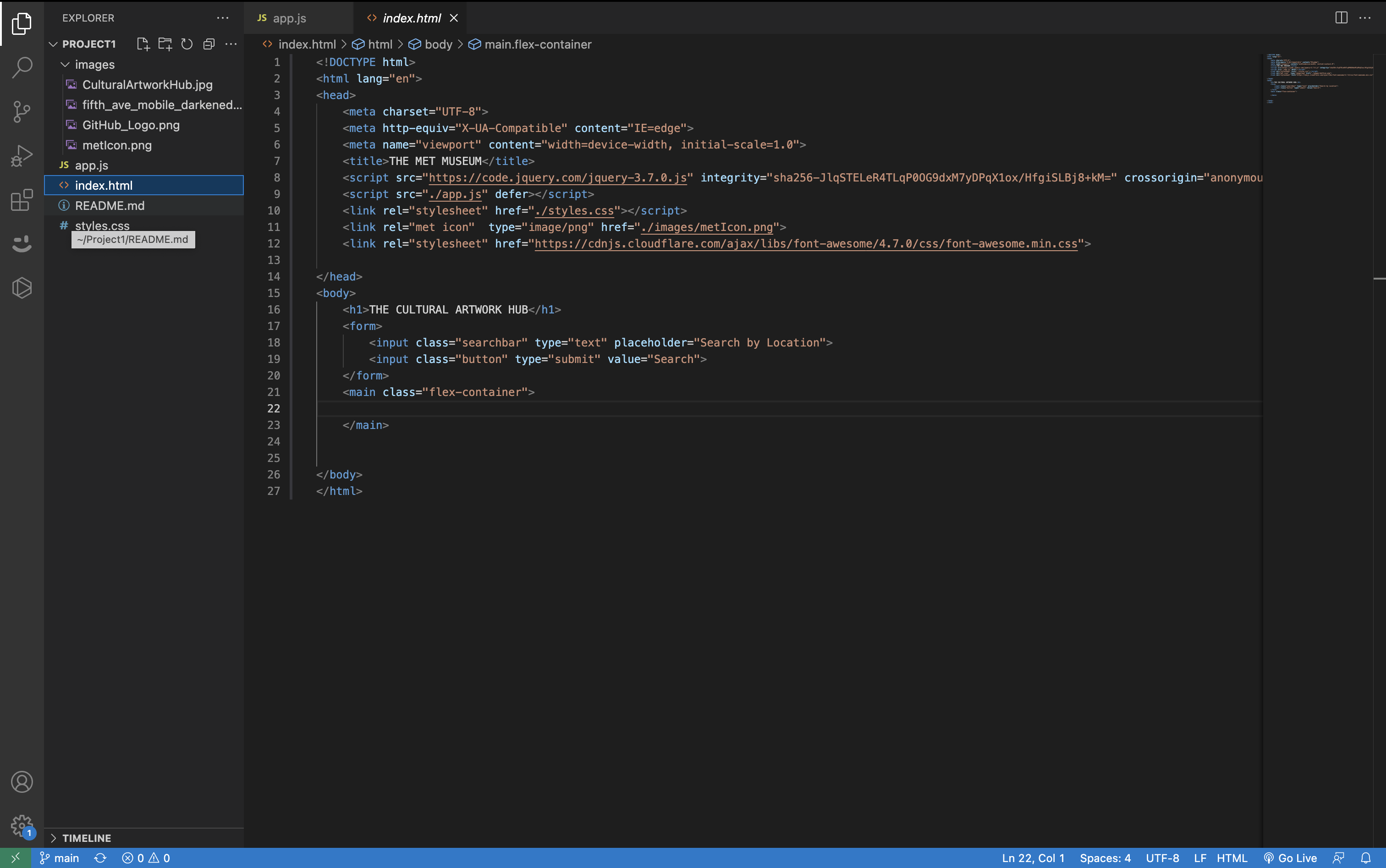Viewport: 1386px width, 868px height.
Task: Open the jQuery script URL link
Action: tap(557, 178)
